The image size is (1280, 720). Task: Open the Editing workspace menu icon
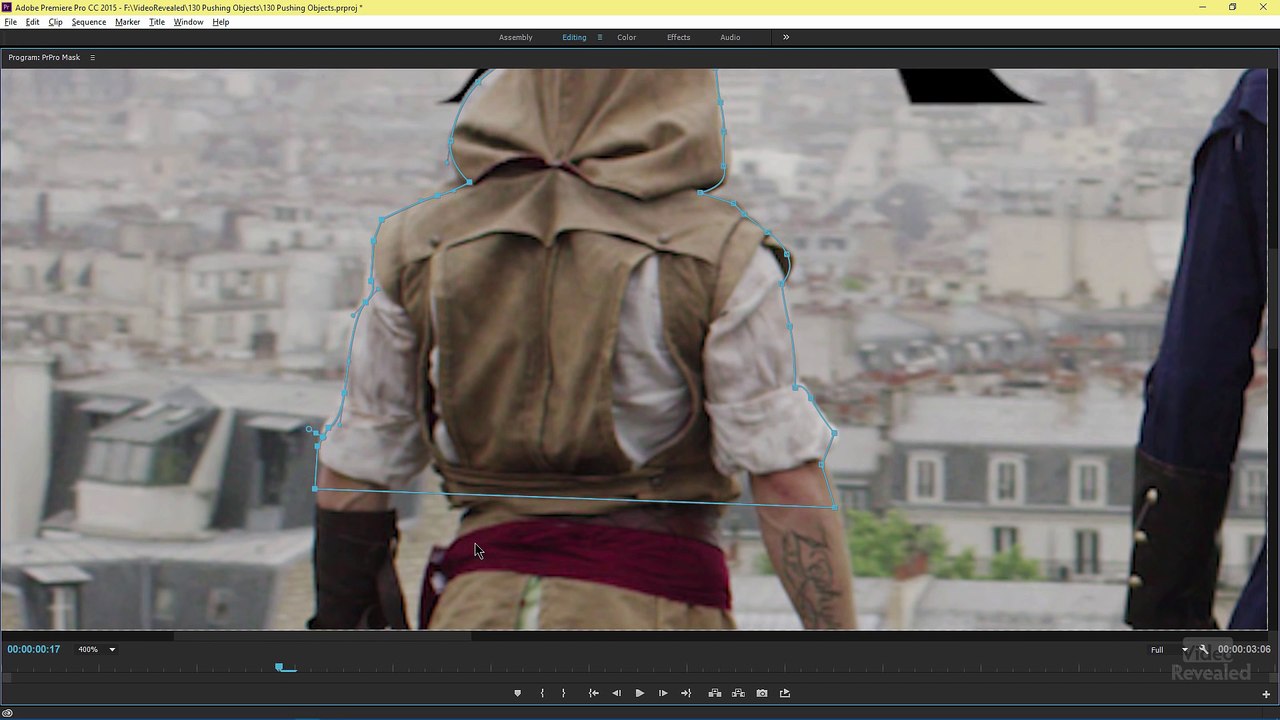[x=600, y=38]
